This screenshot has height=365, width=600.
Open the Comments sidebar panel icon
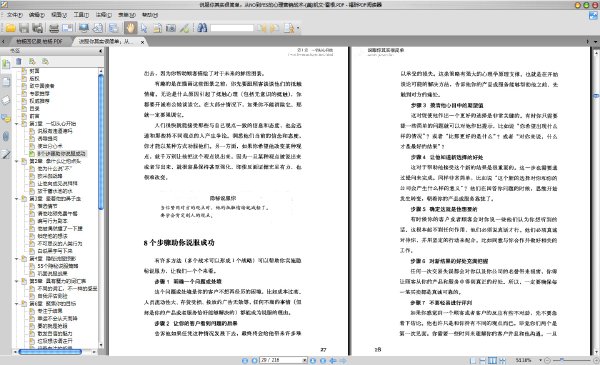[x=6, y=118]
